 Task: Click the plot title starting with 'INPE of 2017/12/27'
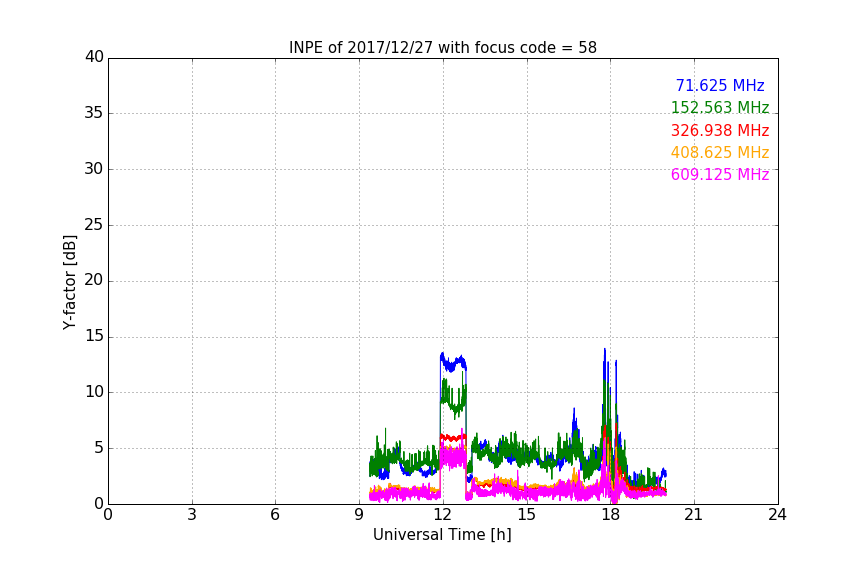click(x=442, y=48)
